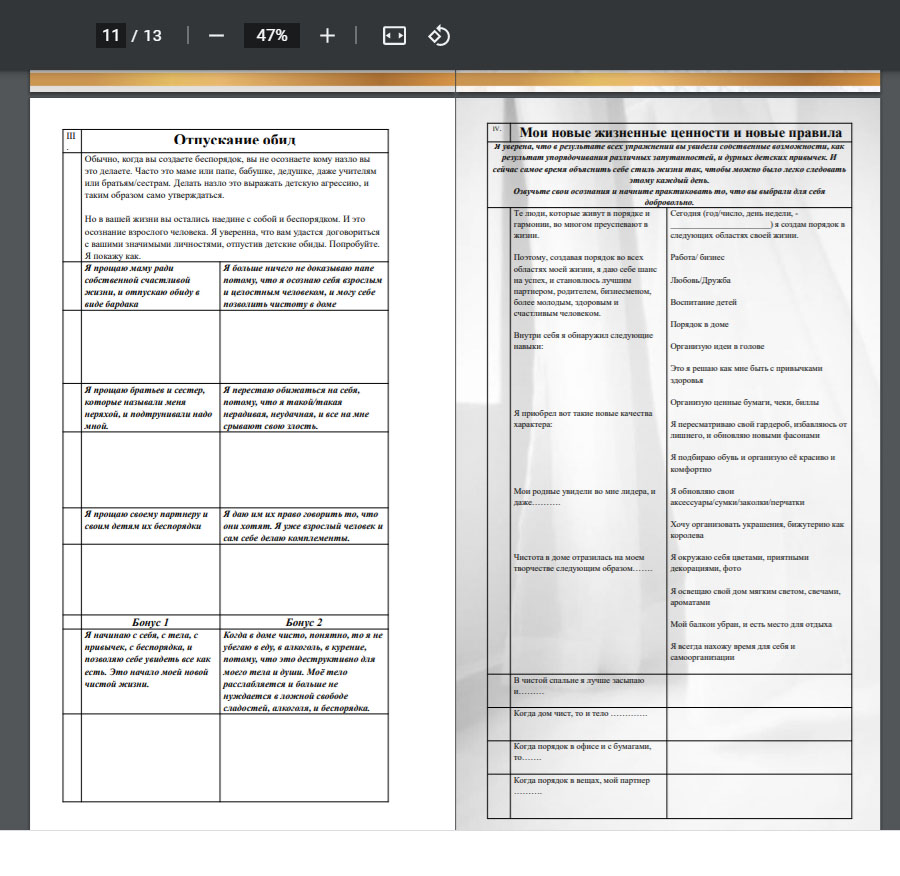Toggle the fit to page icon
Image resolution: width=900 pixels, height=876 pixels.
click(x=394, y=36)
